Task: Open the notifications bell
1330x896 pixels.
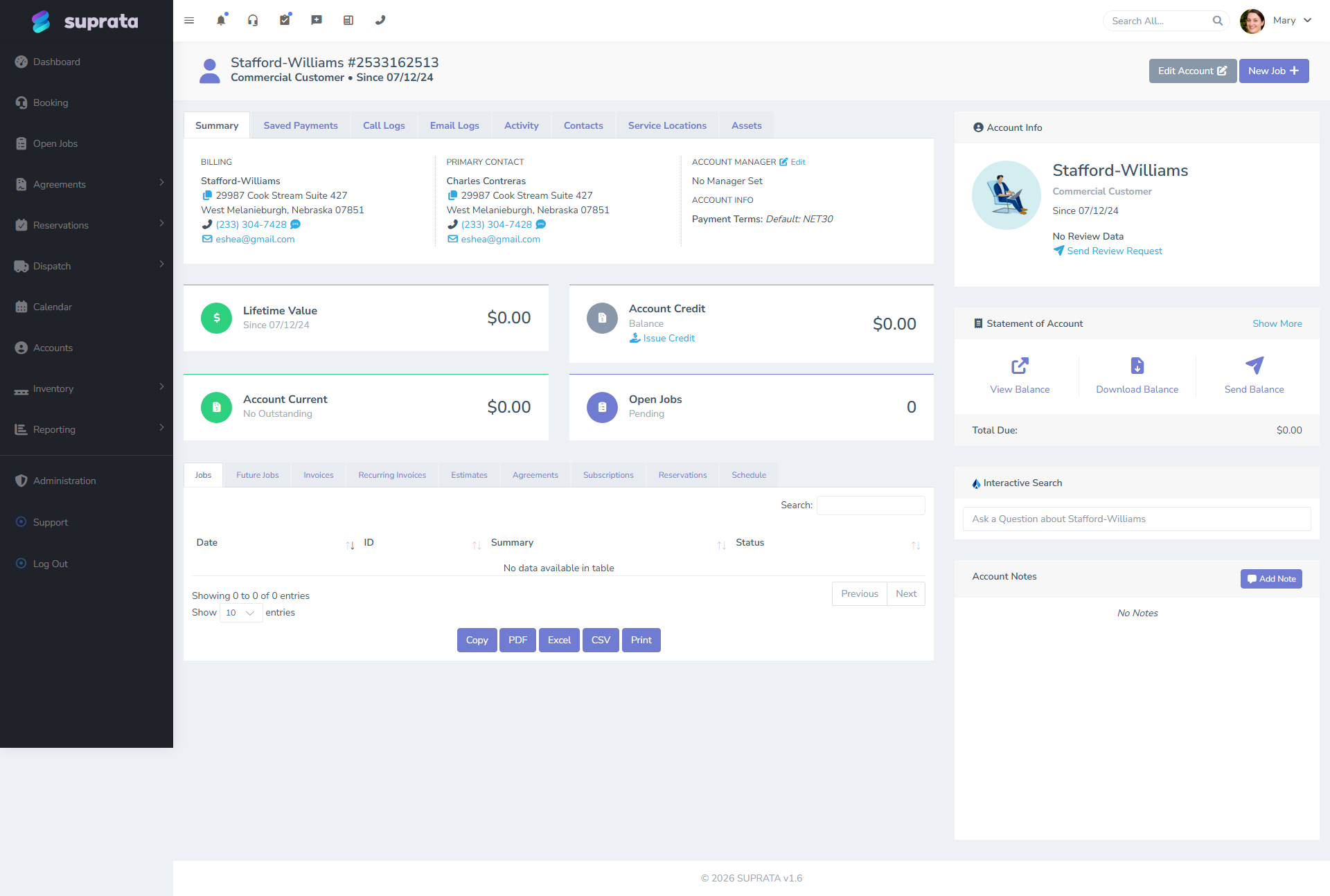Action: coord(221,20)
